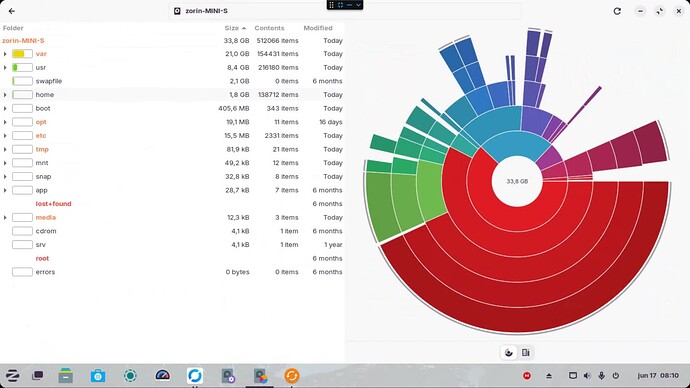Open the green circular app in the taskbar
Screen dimensions: 690x388
130,376
